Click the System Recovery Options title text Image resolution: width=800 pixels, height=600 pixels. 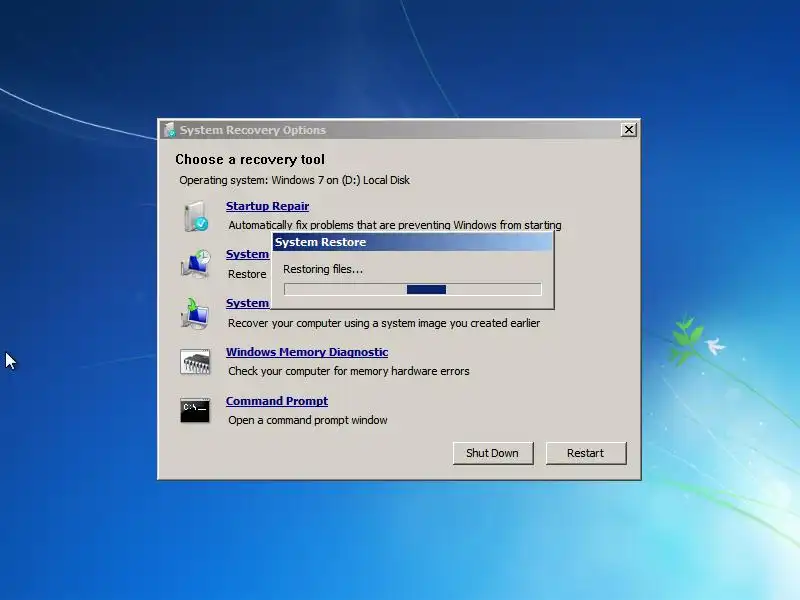253,130
